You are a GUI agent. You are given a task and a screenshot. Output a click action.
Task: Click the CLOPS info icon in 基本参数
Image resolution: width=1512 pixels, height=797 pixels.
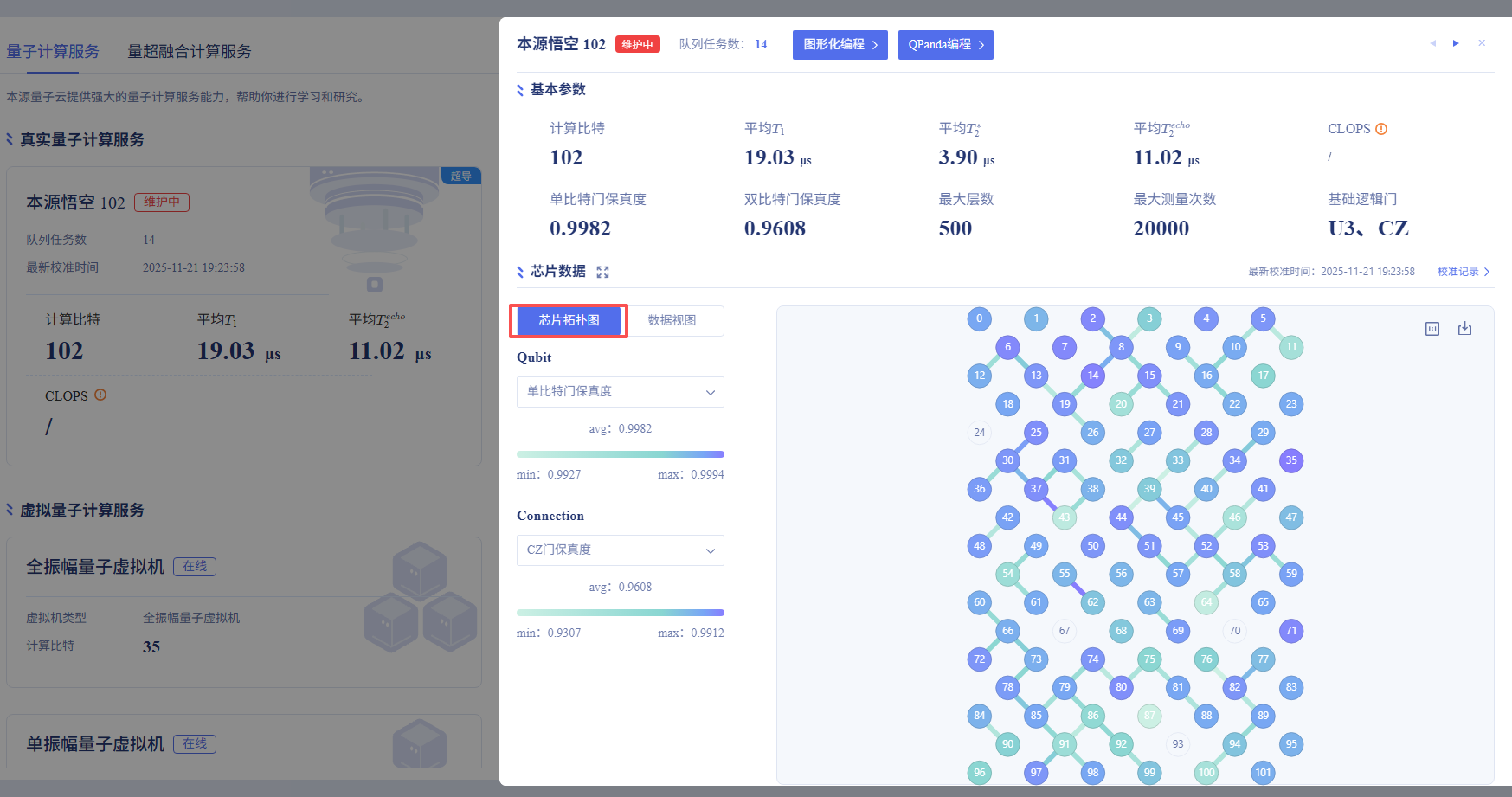[x=1381, y=129]
